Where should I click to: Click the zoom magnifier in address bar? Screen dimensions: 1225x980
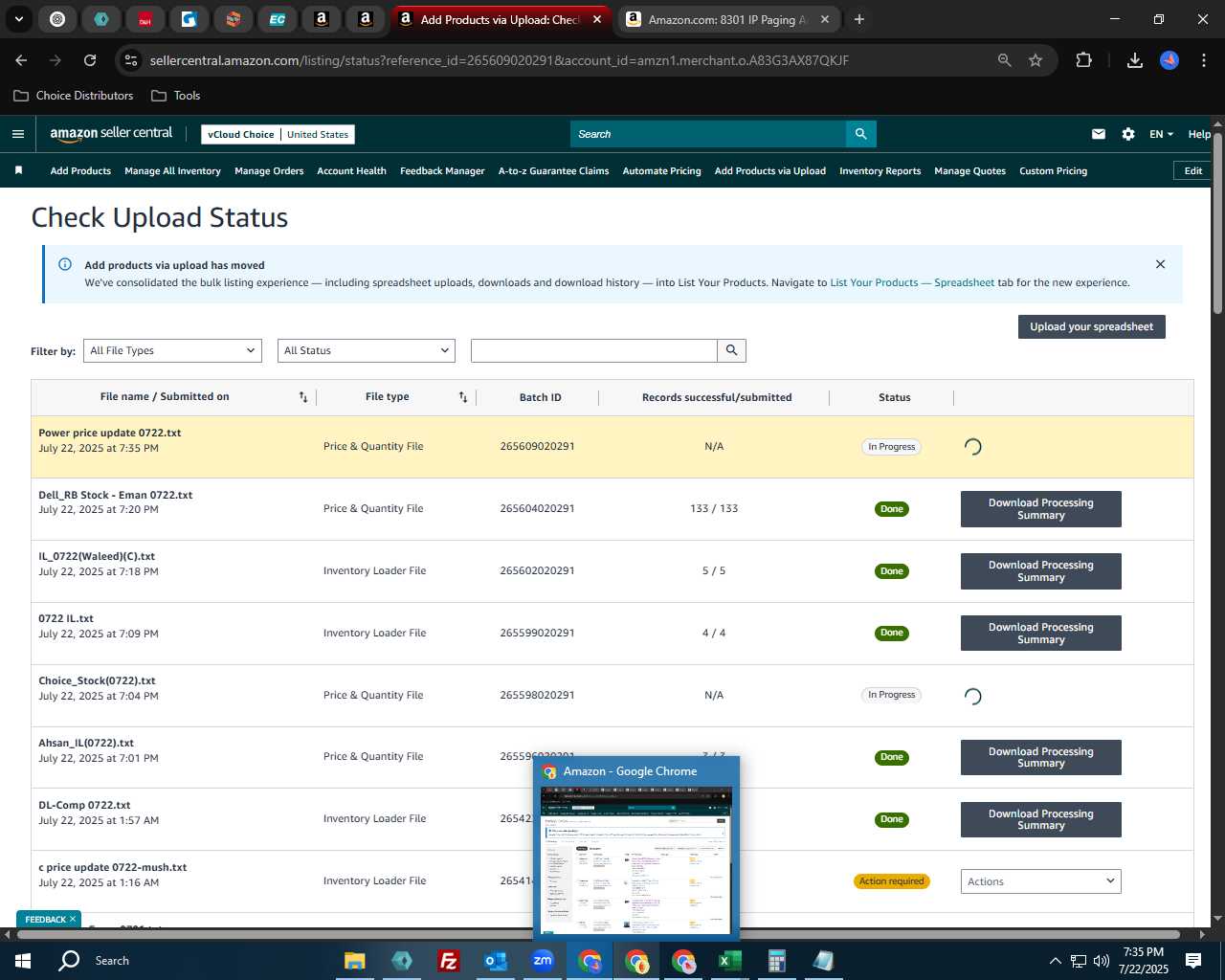click(x=1004, y=60)
